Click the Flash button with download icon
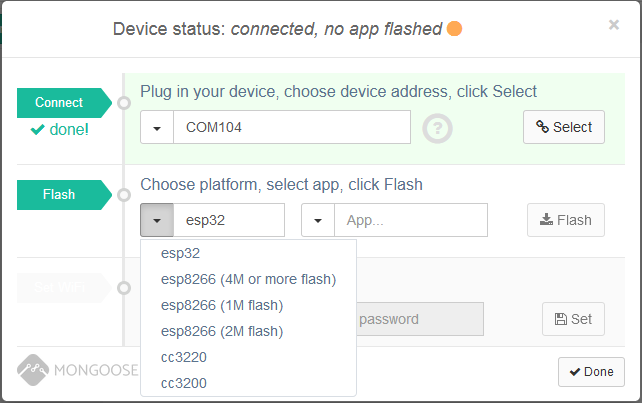This screenshot has width=642, height=403. [565, 220]
